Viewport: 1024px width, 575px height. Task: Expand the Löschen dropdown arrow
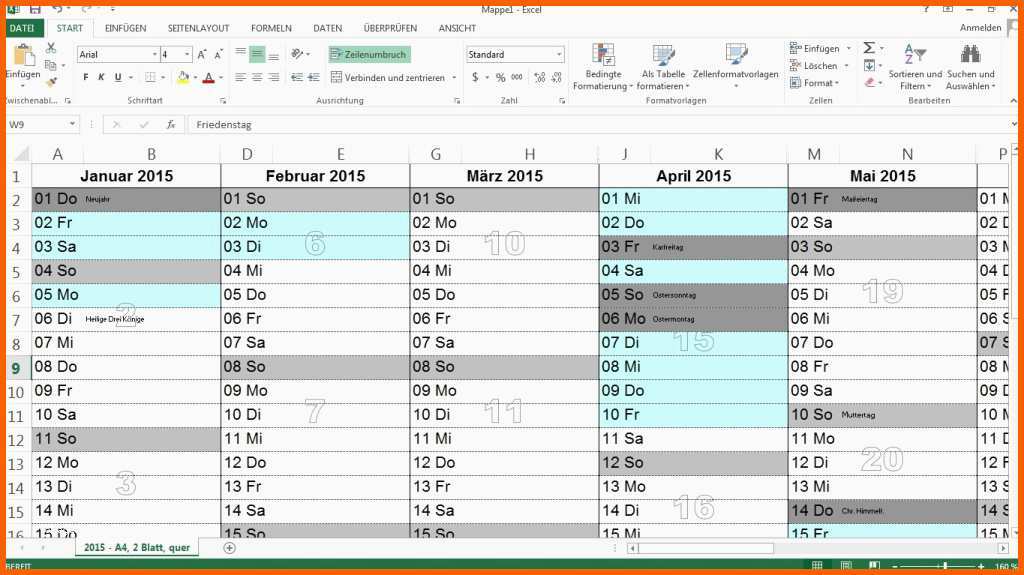pyautogui.click(x=846, y=66)
